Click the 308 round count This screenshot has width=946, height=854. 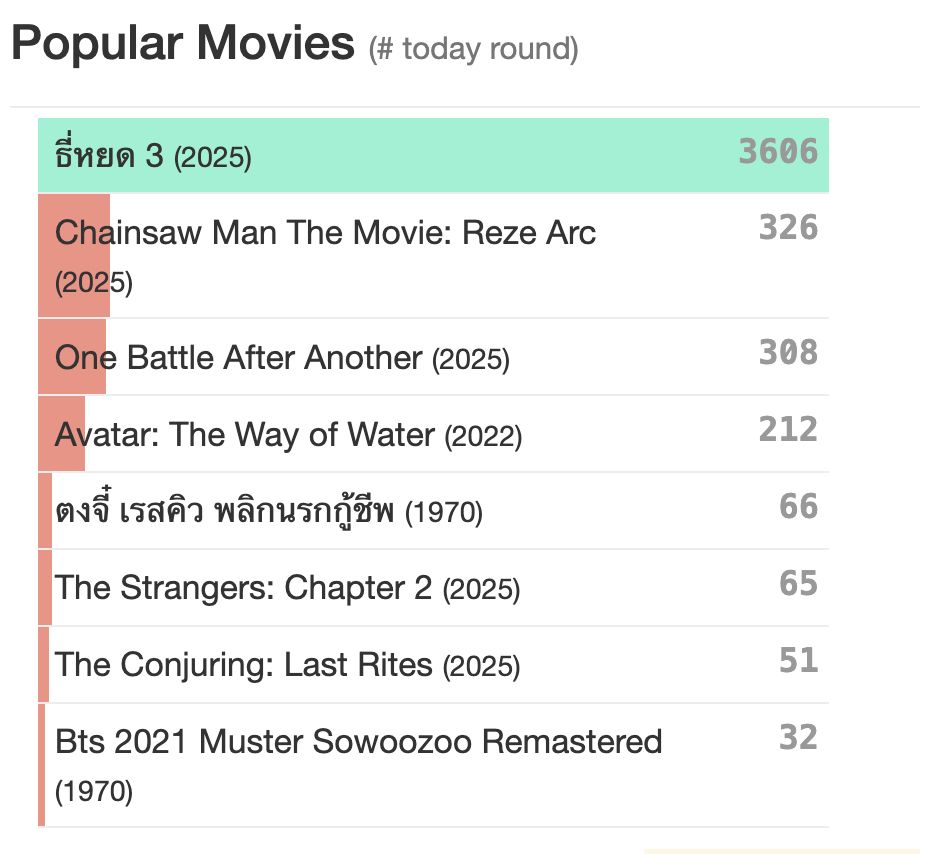coord(788,352)
